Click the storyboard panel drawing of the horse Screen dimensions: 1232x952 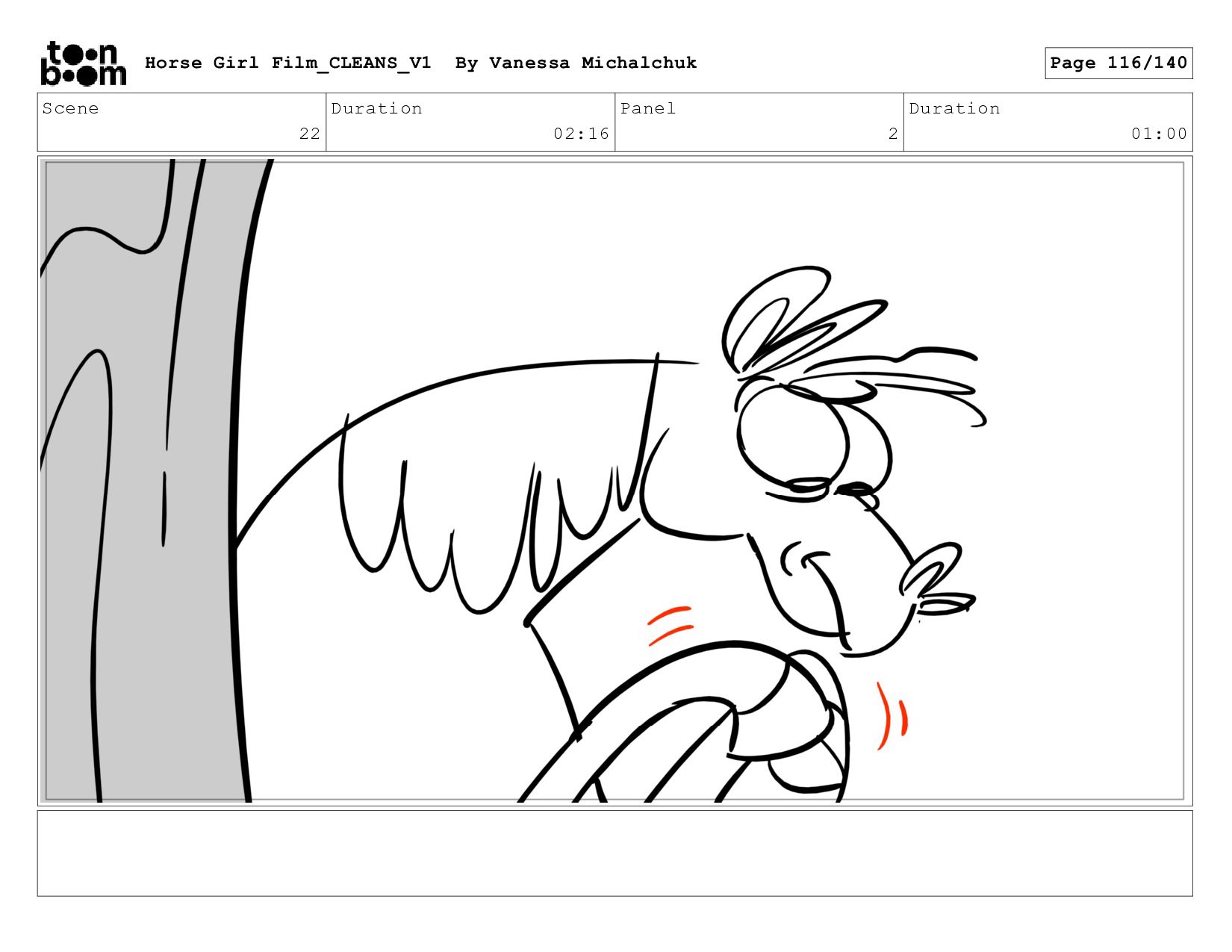(615, 481)
